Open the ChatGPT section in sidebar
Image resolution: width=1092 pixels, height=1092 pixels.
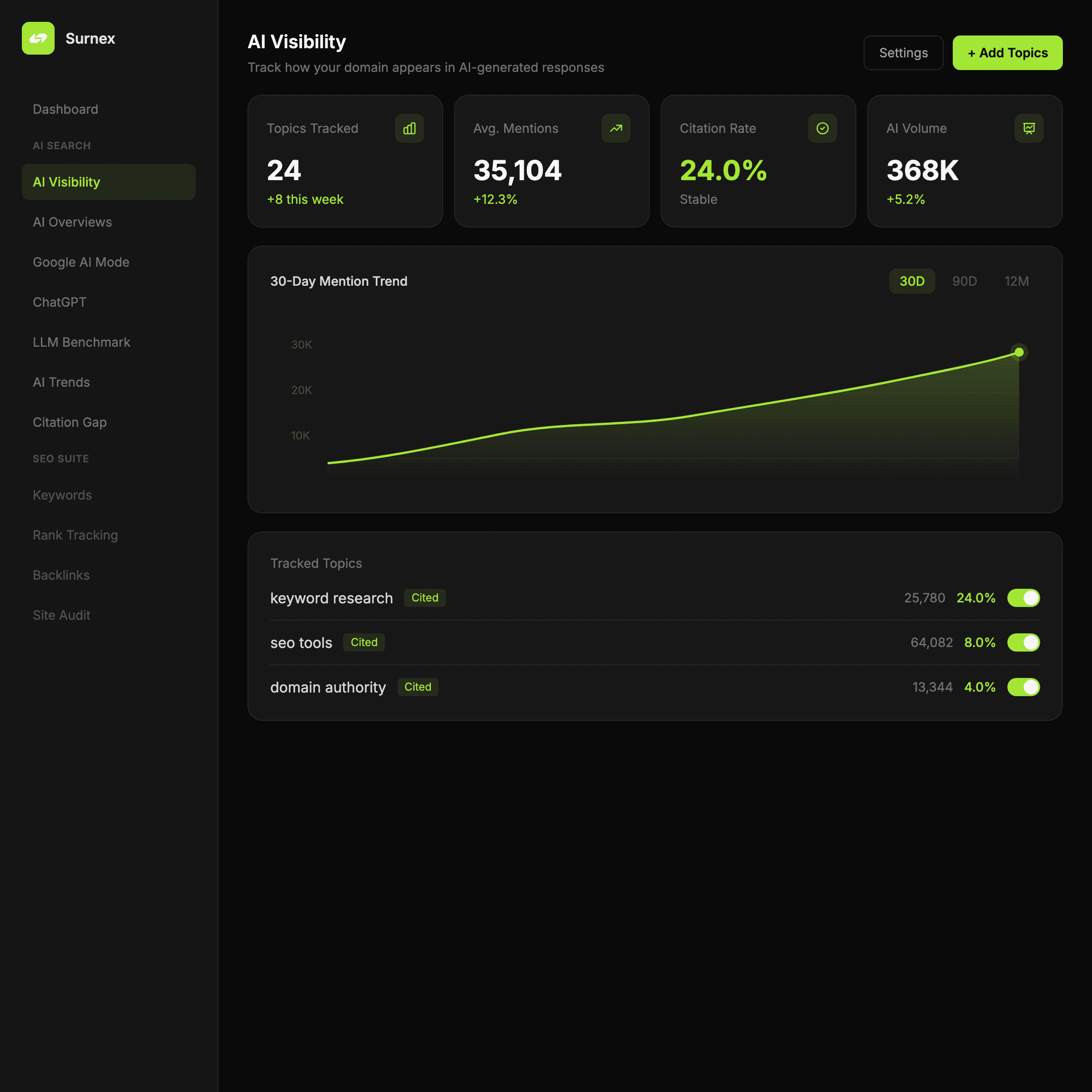(59, 302)
